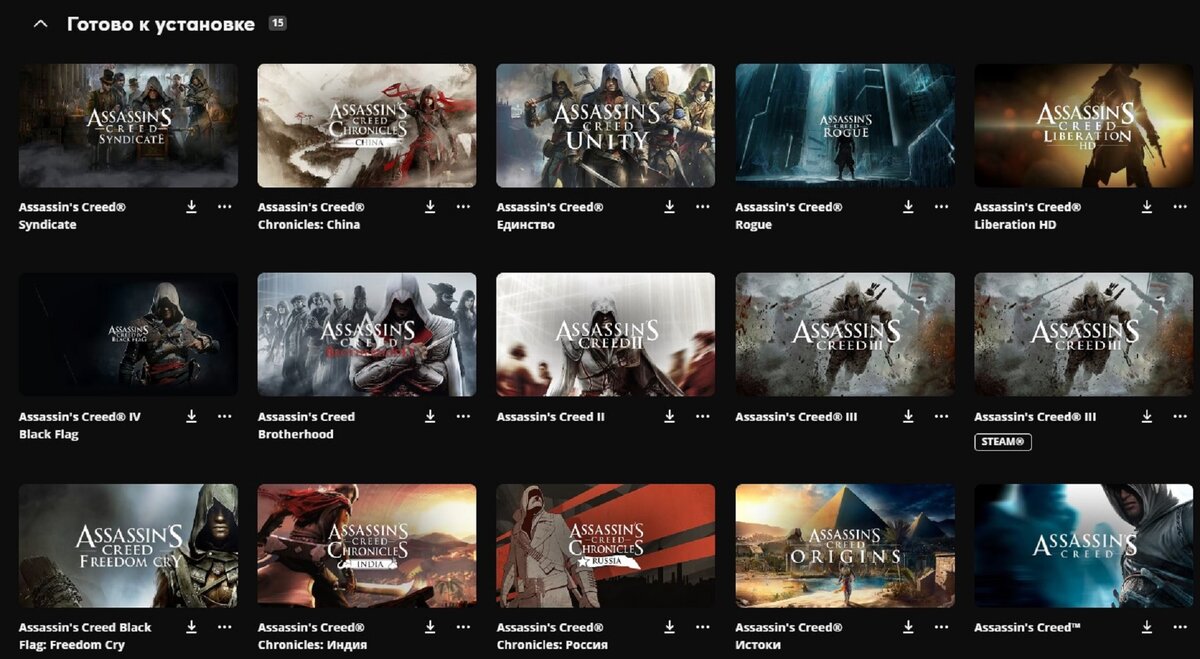
Task: Open more options for Assassin's Creed Единство
Action: pyautogui.click(x=703, y=206)
